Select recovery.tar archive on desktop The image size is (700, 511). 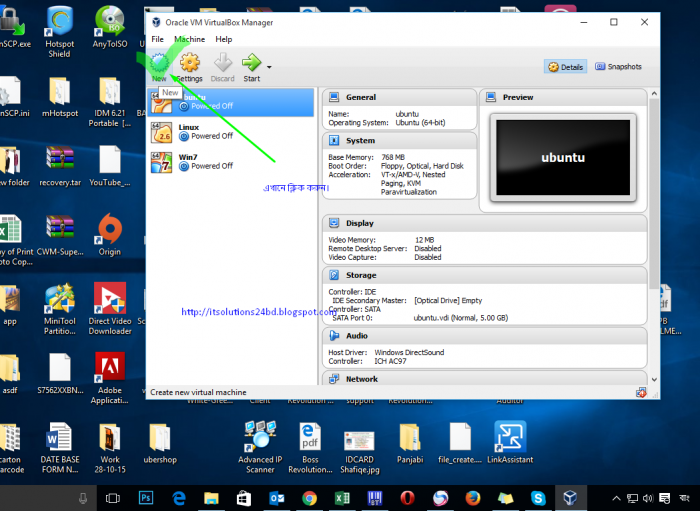(x=60, y=166)
